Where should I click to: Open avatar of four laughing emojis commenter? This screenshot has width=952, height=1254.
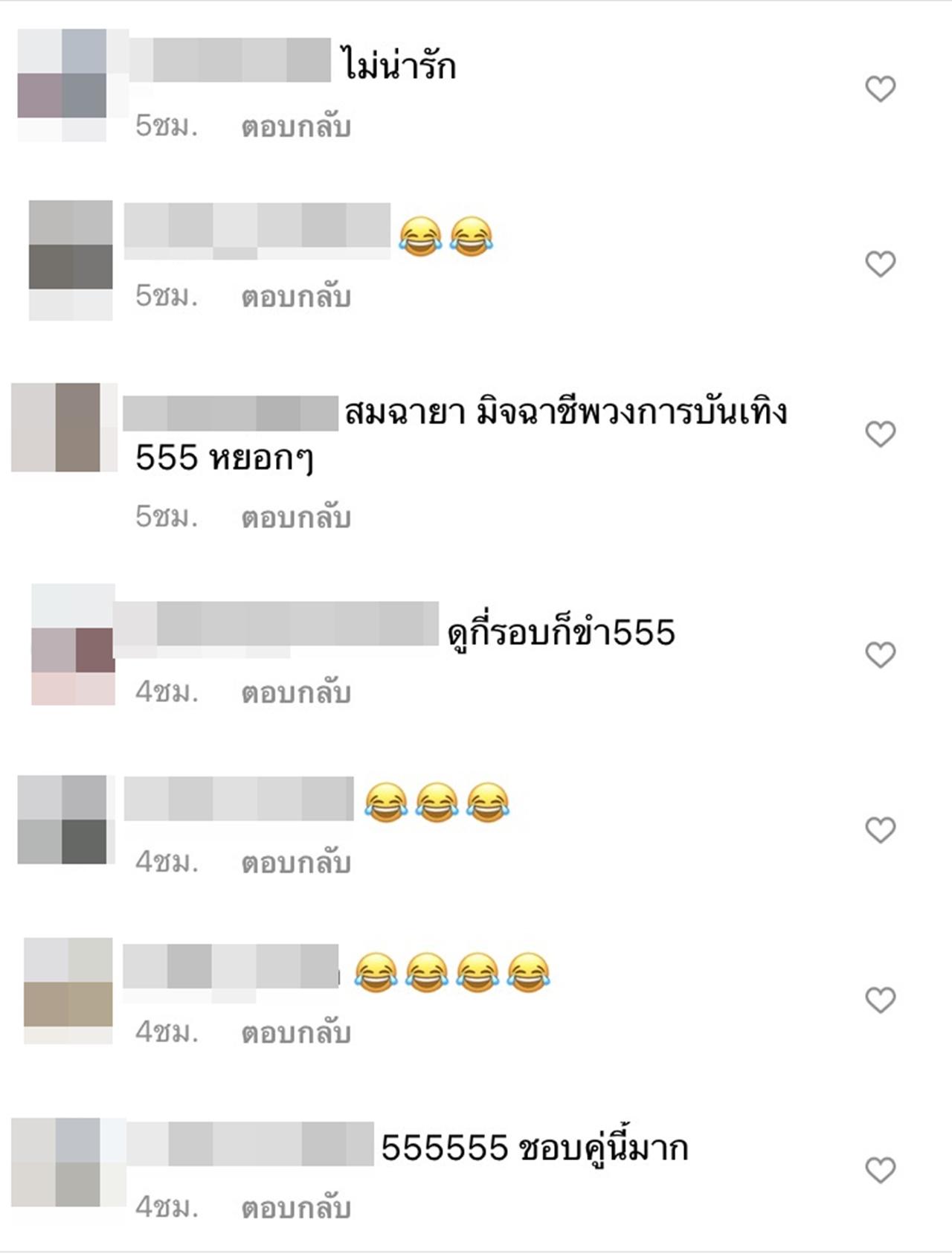[68, 991]
